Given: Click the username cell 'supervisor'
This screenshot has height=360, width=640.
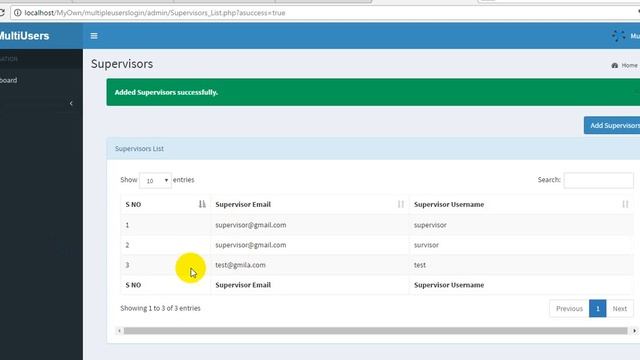Looking at the screenshot, I should pyautogui.click(x=430, y=225).
